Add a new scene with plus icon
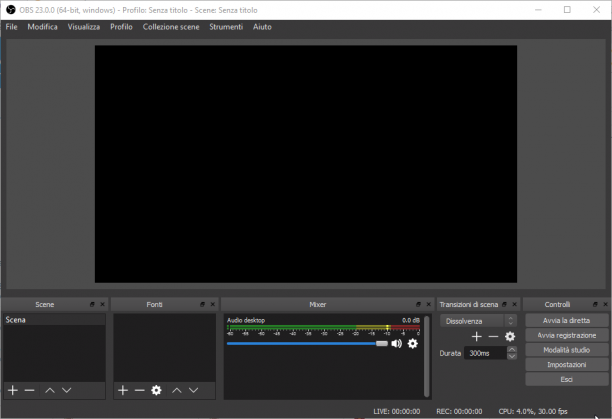This screenshot has width=612, height=419. point(13,390)
